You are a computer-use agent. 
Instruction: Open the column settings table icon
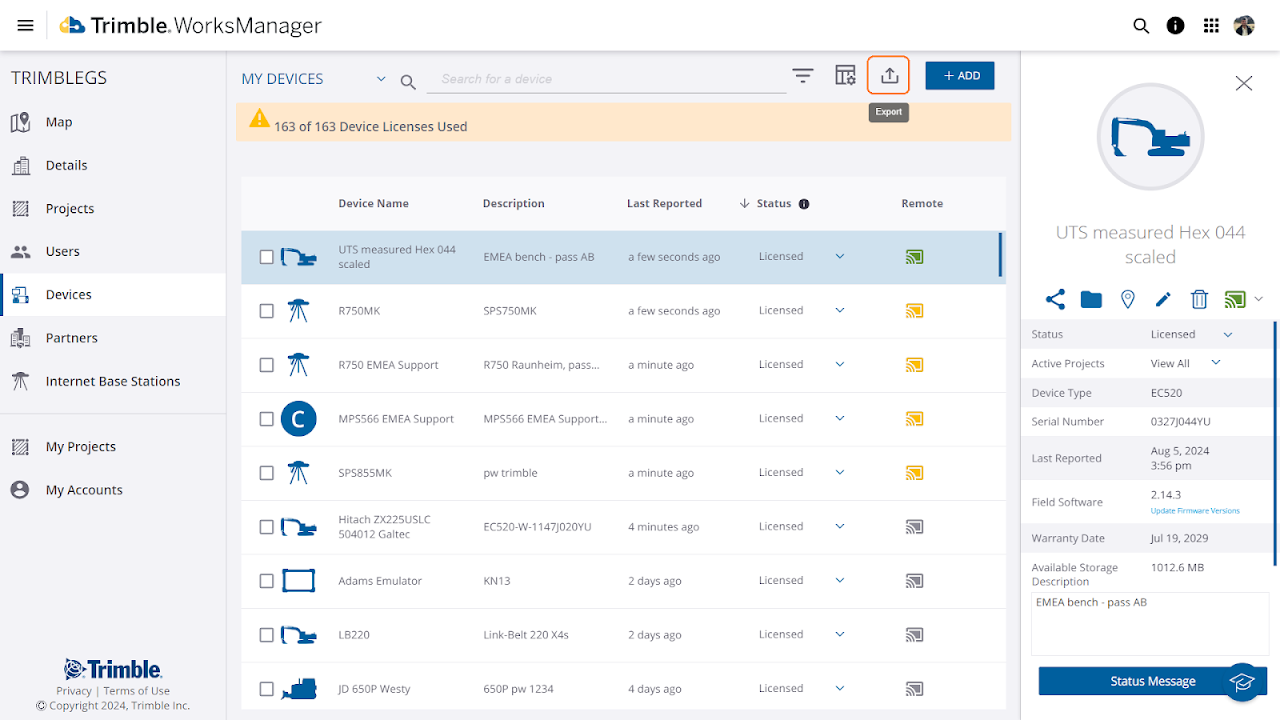(x=846, y=76)
